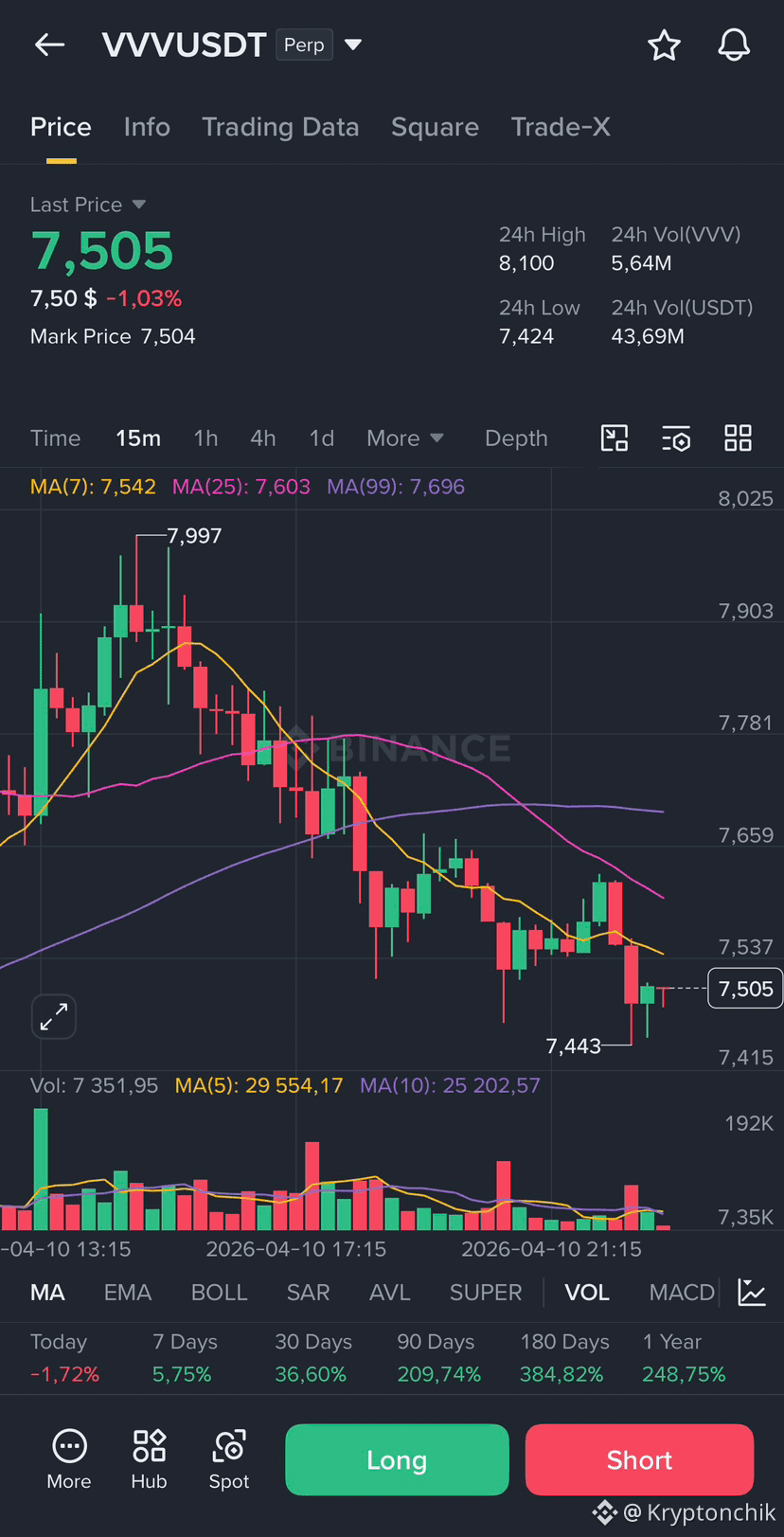Tap the More ellipsis icon in bottom bar
This screenshot has width=784, height=1537.
click(69, 1447)
